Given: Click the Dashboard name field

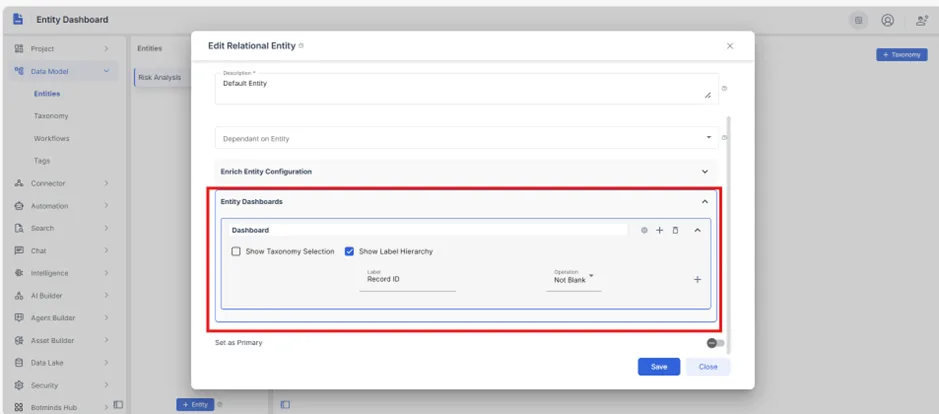Looking at the screenshot, I should pyautogui.click(x=428, y=230).
